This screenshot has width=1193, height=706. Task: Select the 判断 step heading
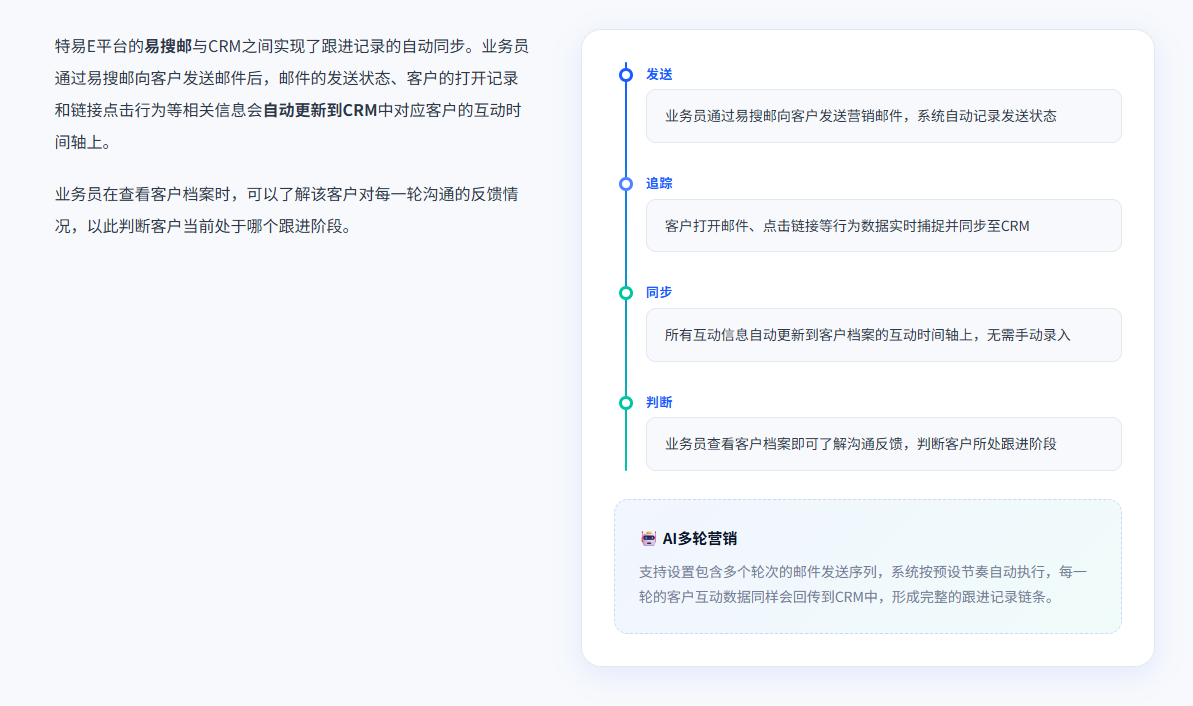[659, 402]
